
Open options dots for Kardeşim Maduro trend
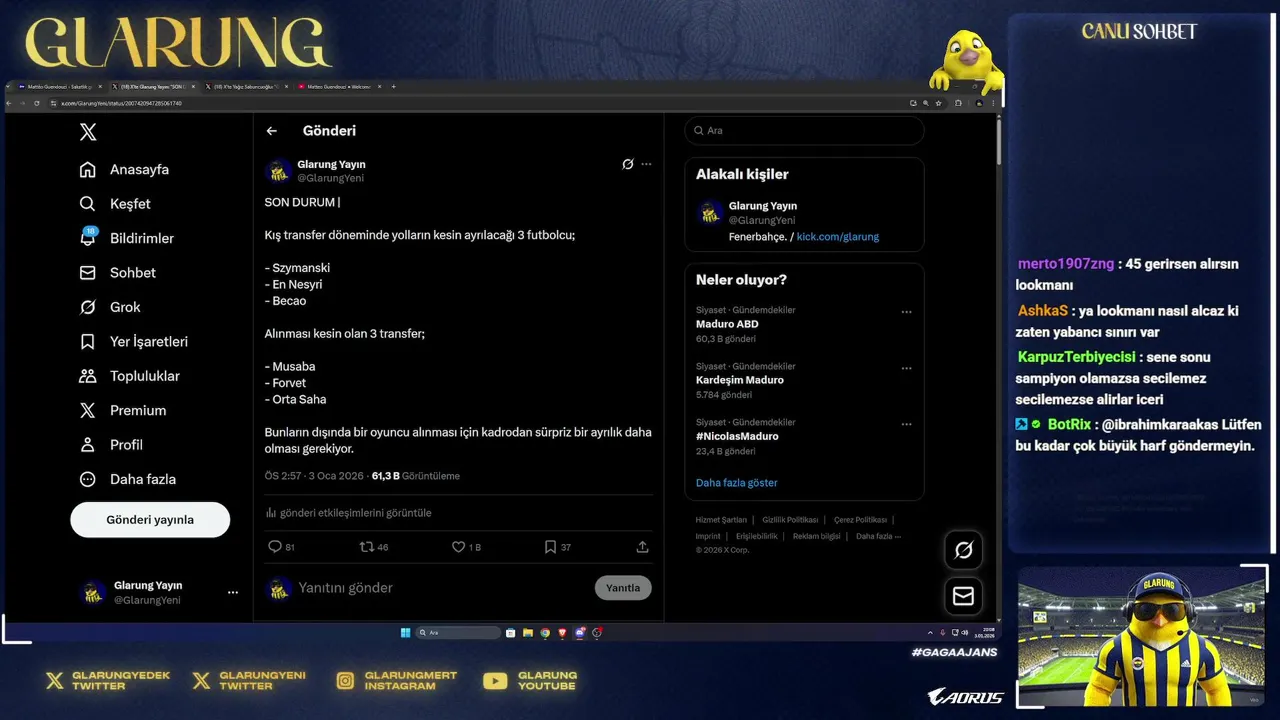906,368
